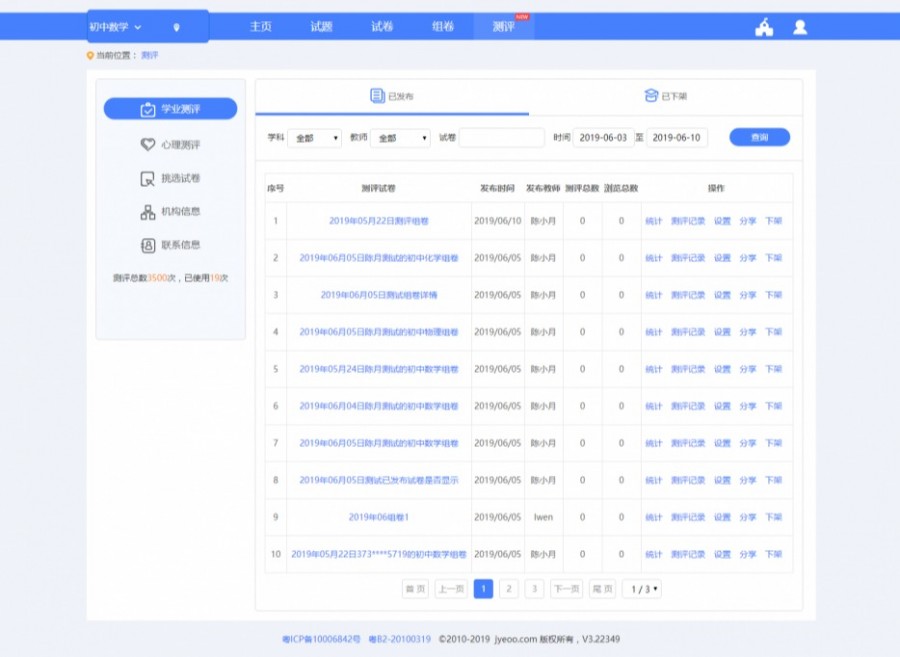Click the 查询 search button
The image size is (900, 657).
tap(758, 137)
